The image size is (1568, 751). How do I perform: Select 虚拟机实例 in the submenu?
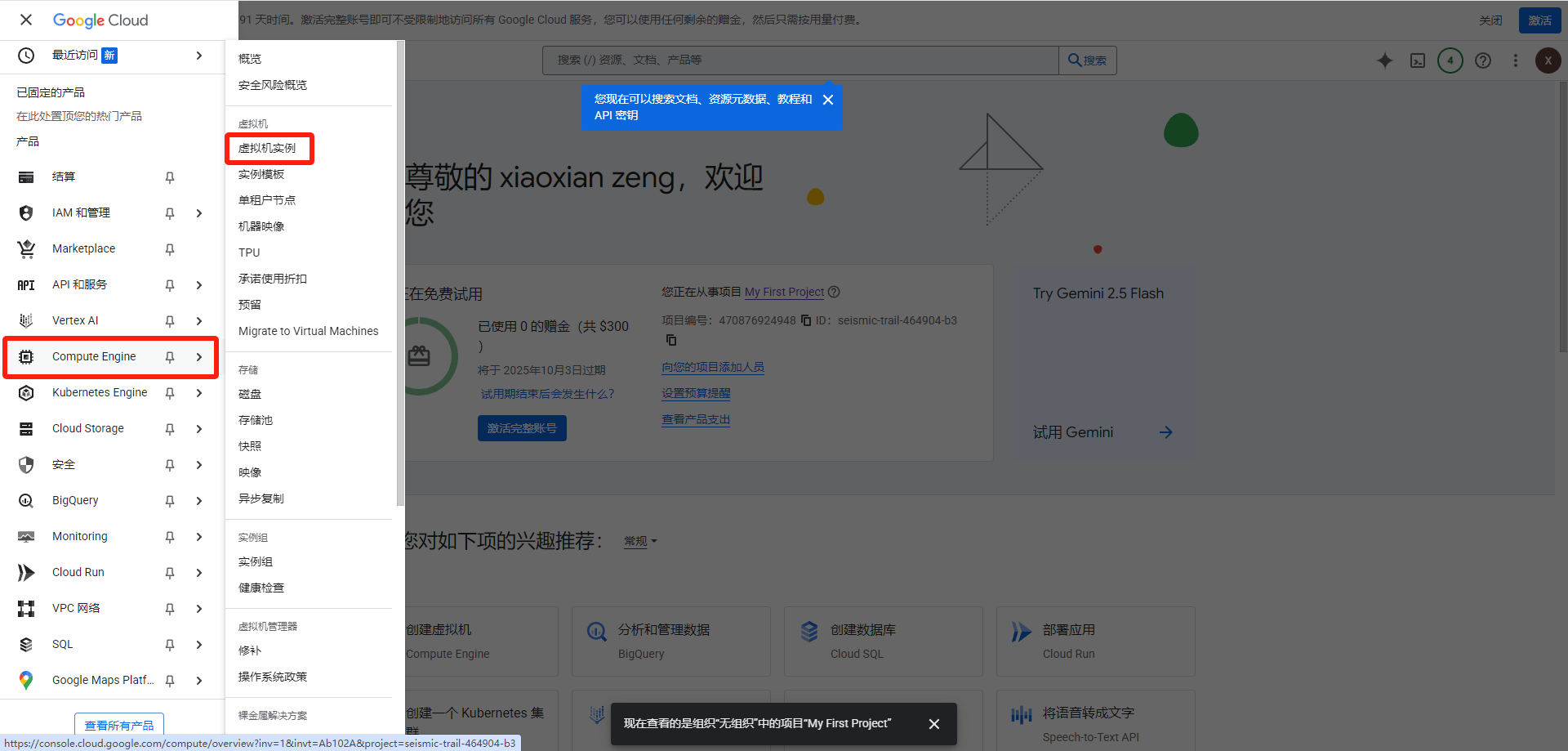[267, 148]
